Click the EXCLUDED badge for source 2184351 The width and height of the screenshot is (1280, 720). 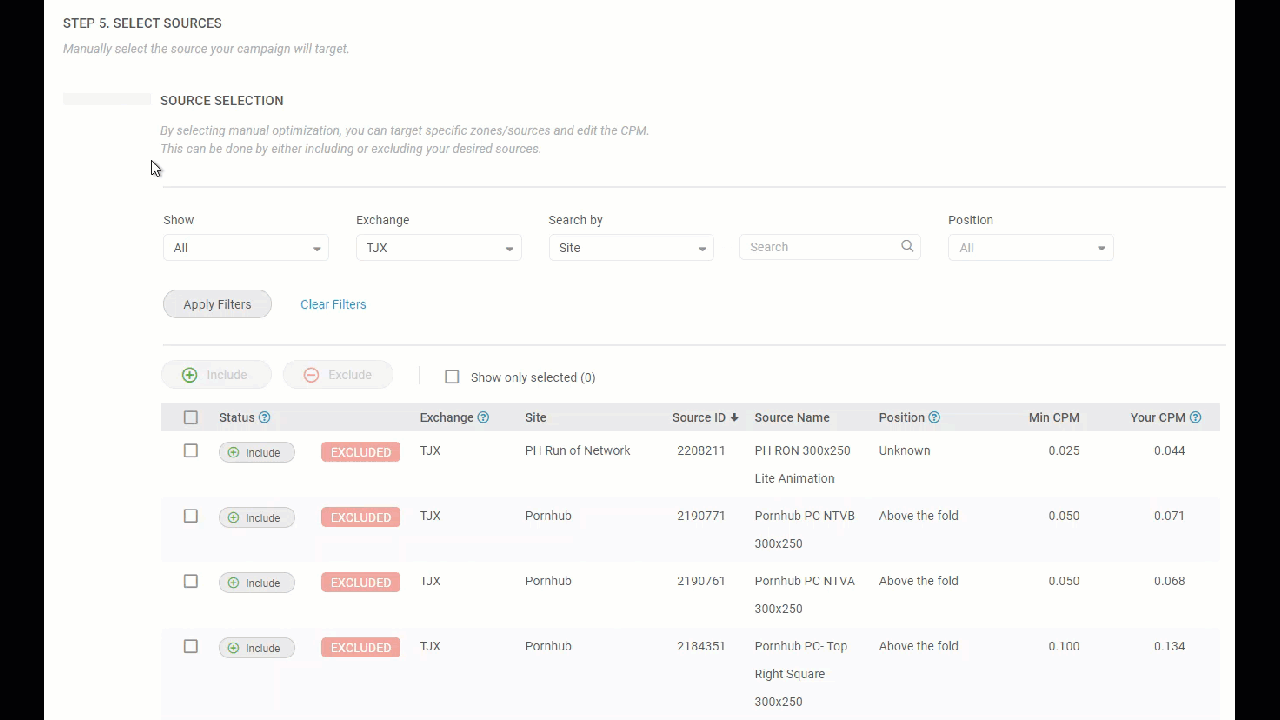coord(360,648)
